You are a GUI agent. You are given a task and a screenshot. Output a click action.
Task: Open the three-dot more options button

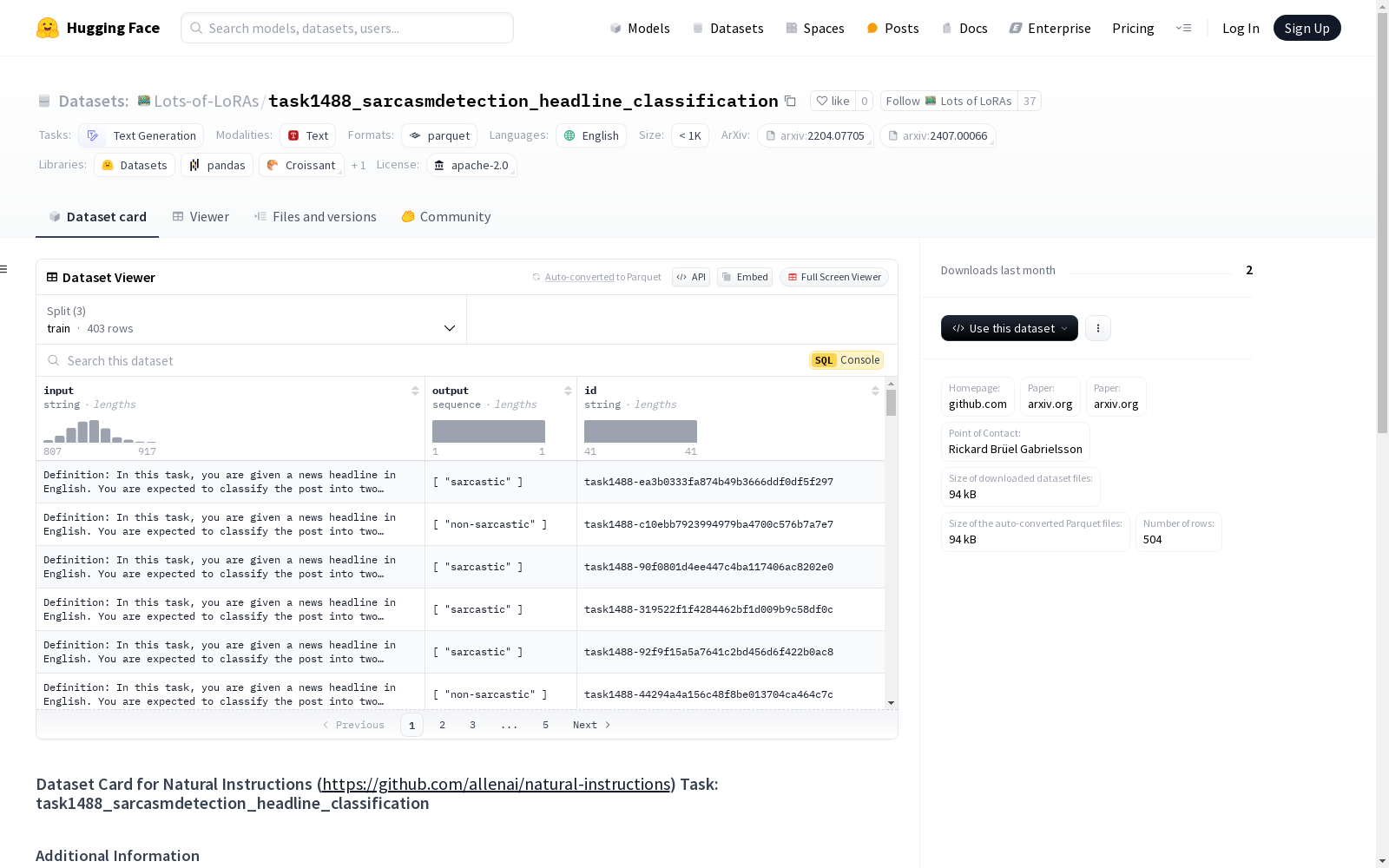(x=1098, y=328)
